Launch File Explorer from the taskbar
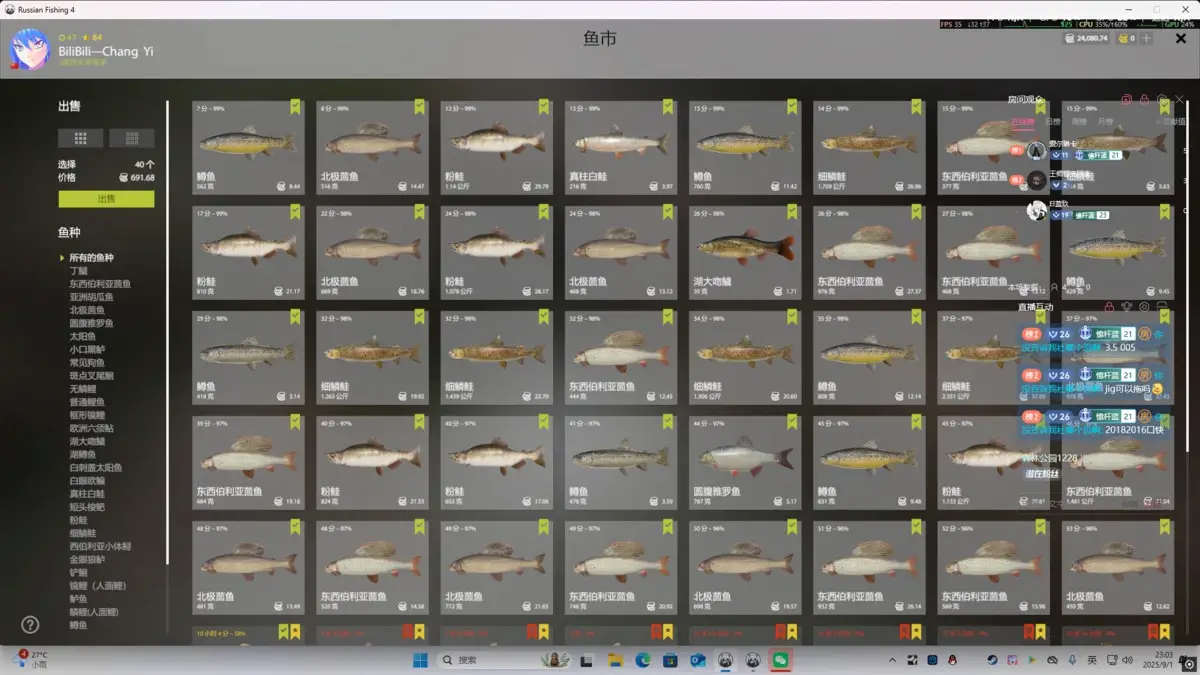This screenshot has height=675, width=1200. (615, 660)
